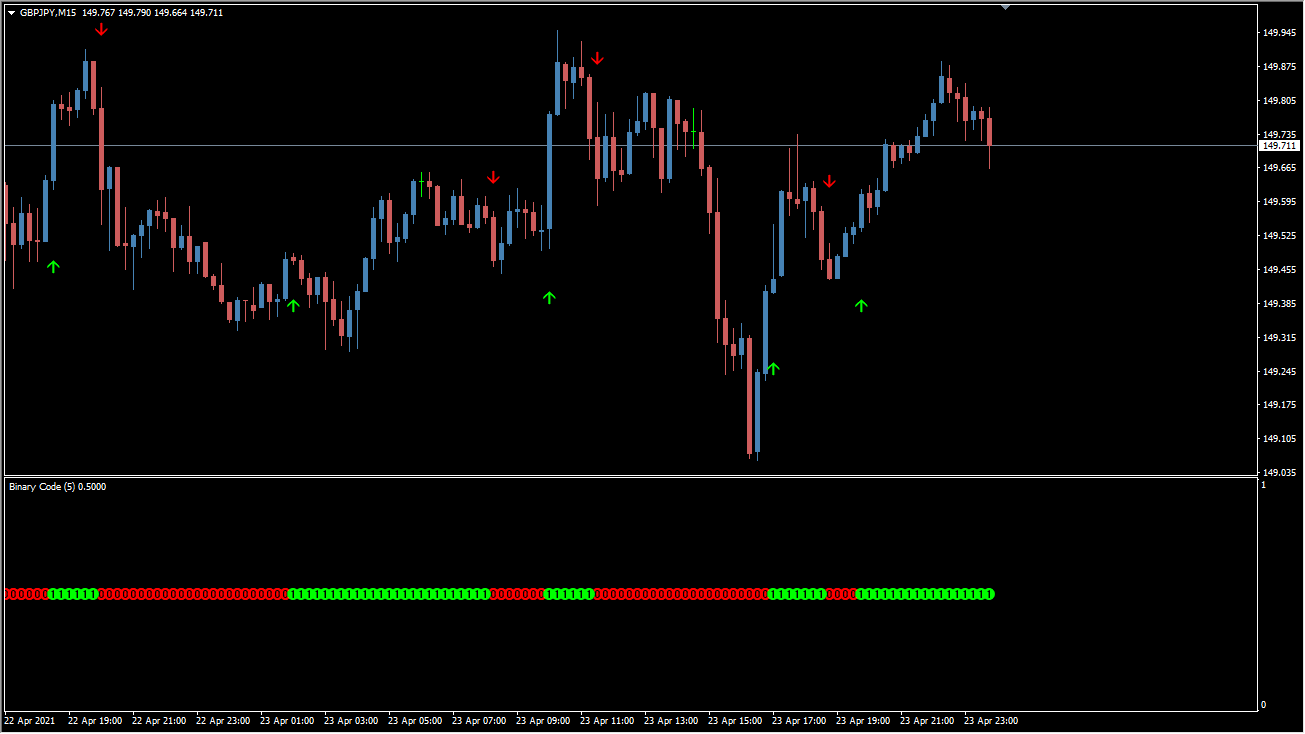Select the last green buy arrow after 23 Apr 19:00
The width and height of the screenshot is (1305, 734).
[x=861, y=304]
